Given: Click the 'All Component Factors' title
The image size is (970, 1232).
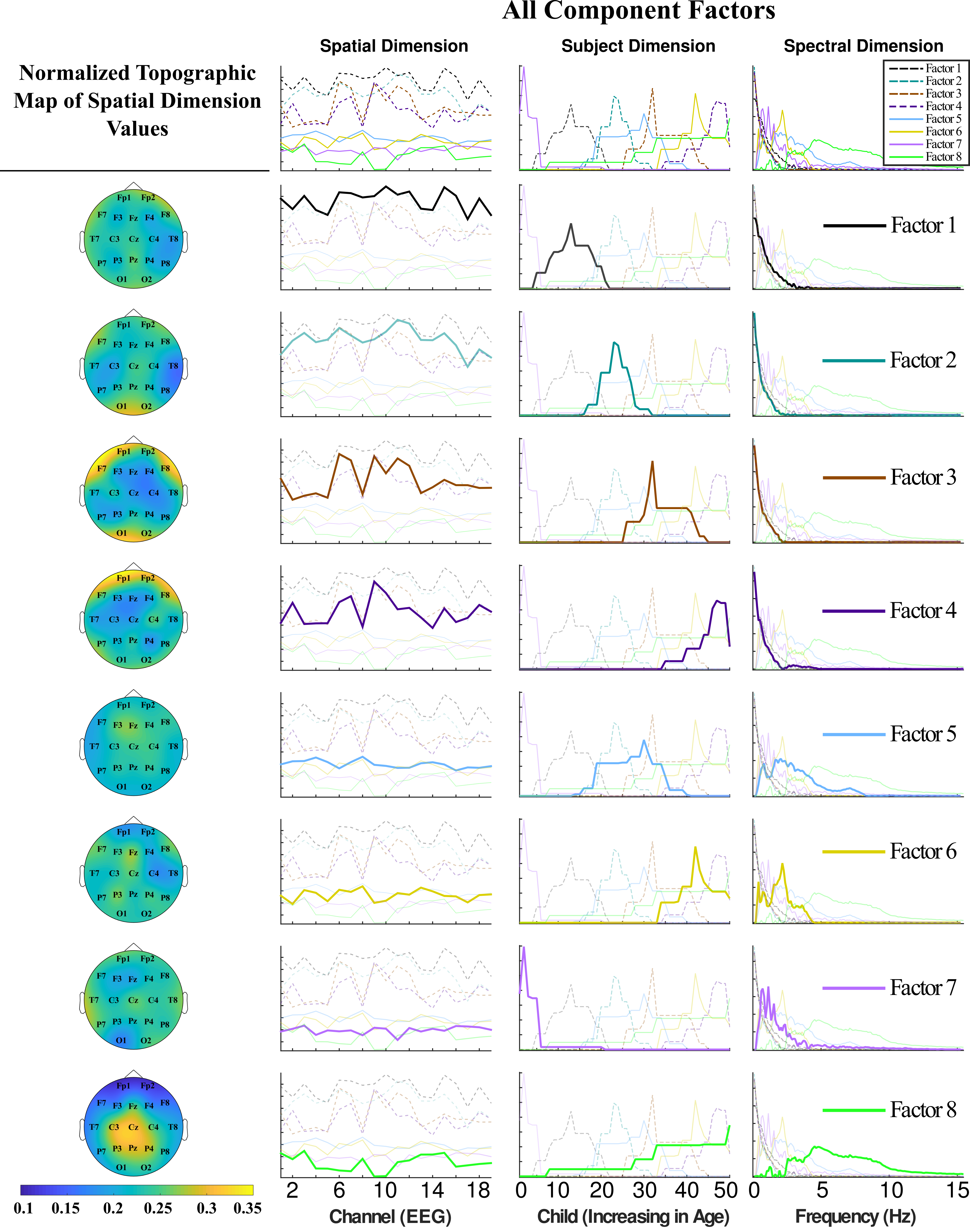Looking at the screenshot, I should [638, 11].
